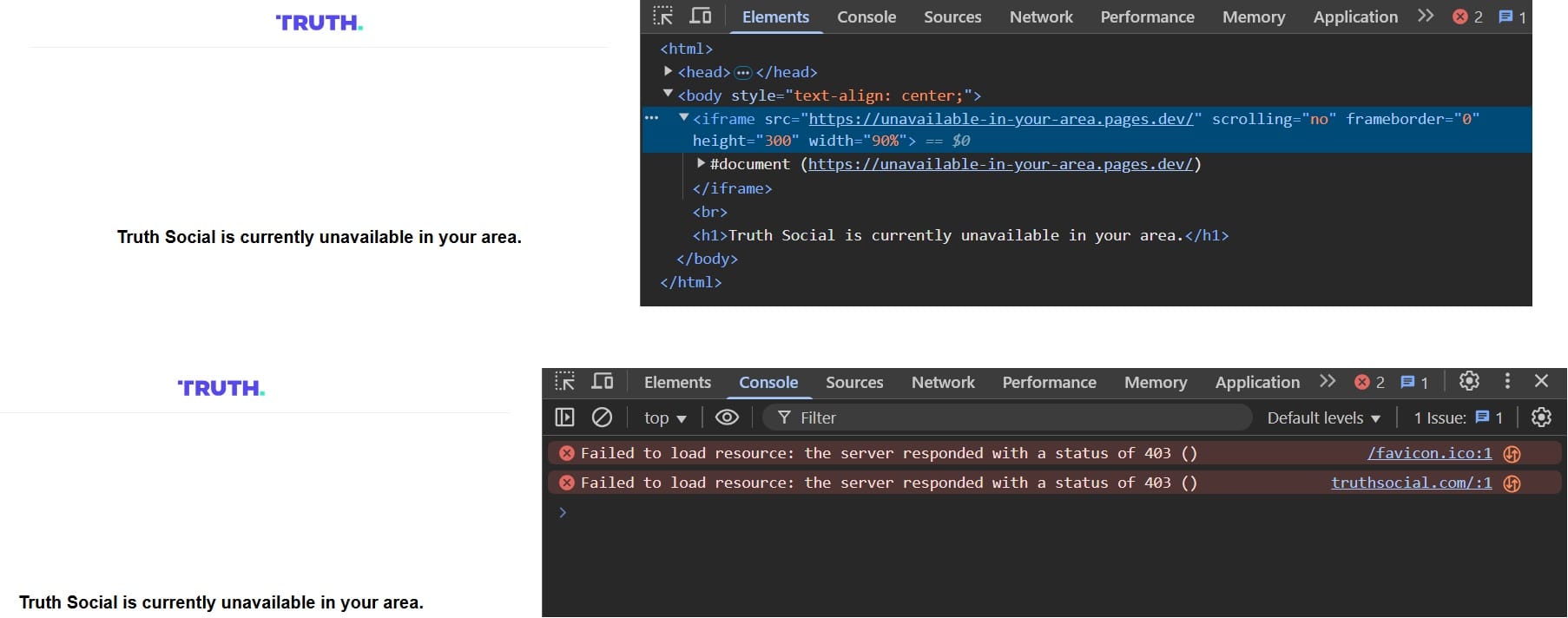The height and width of the screenshot is (618, 1568).
Task: Open more tabs chevron in bottom DevTools
Action: 1328,382
